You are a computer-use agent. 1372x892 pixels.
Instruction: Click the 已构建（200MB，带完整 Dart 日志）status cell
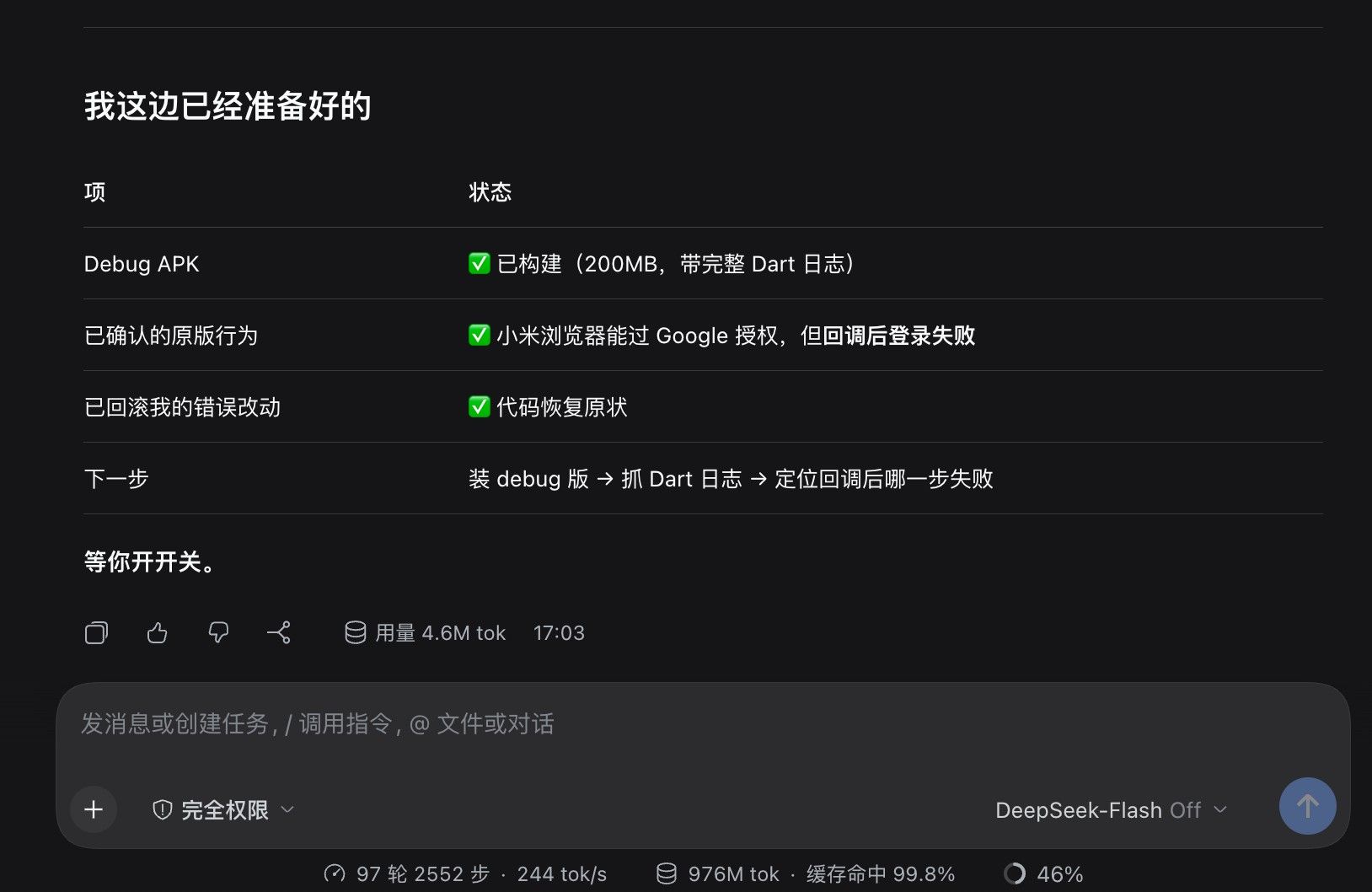coord(662,264)
